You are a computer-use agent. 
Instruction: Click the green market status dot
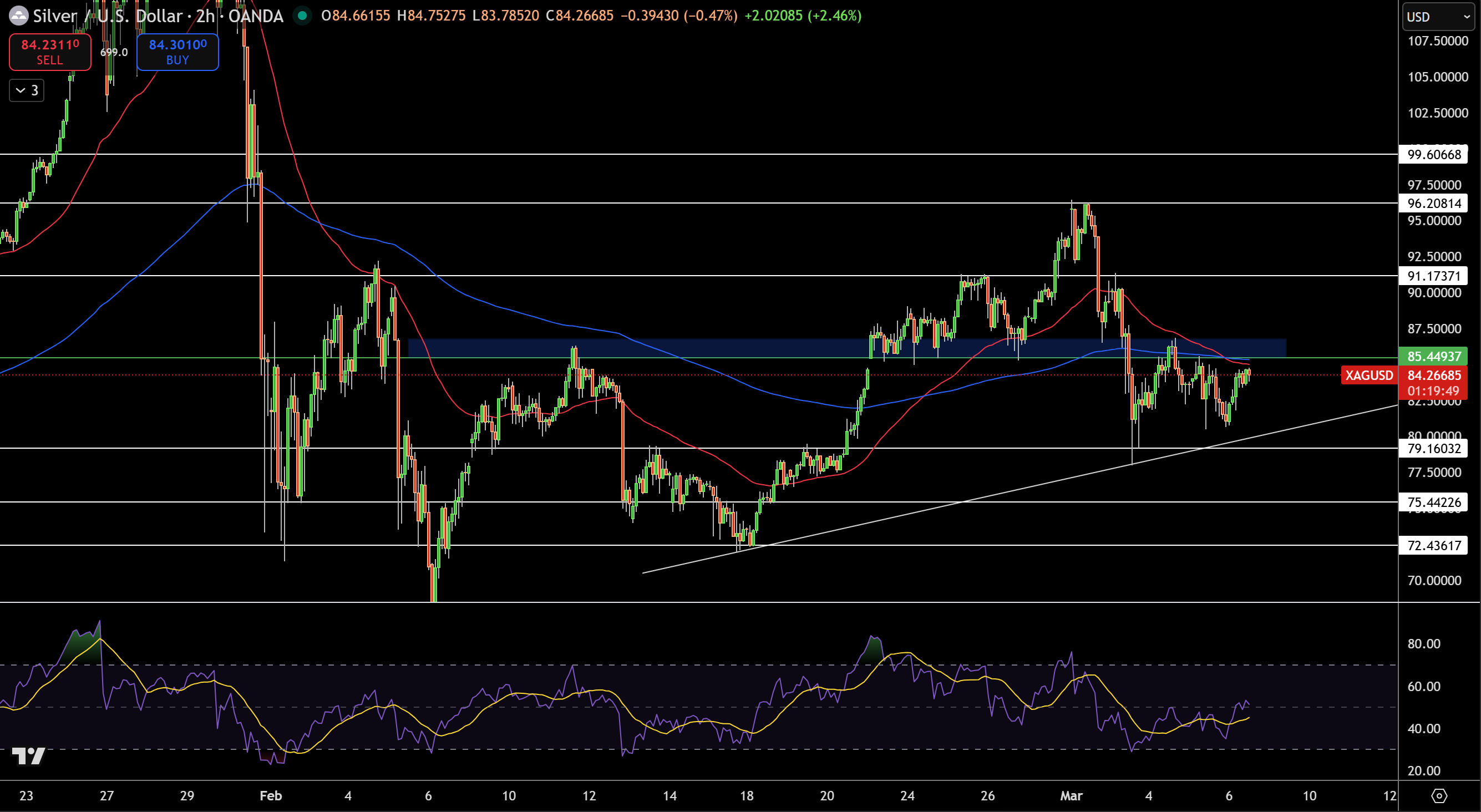302,16
